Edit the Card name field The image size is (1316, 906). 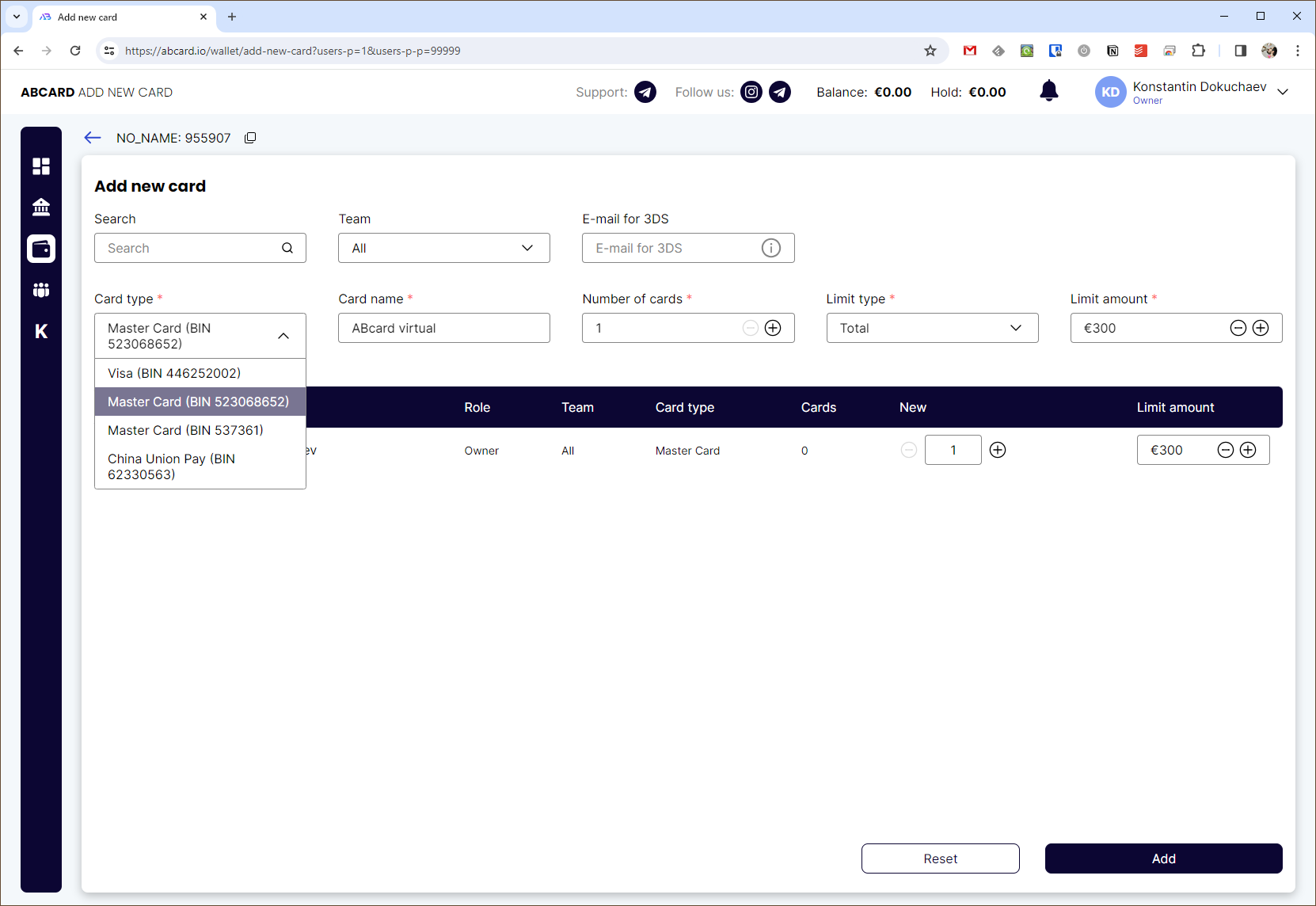point(444,328)
